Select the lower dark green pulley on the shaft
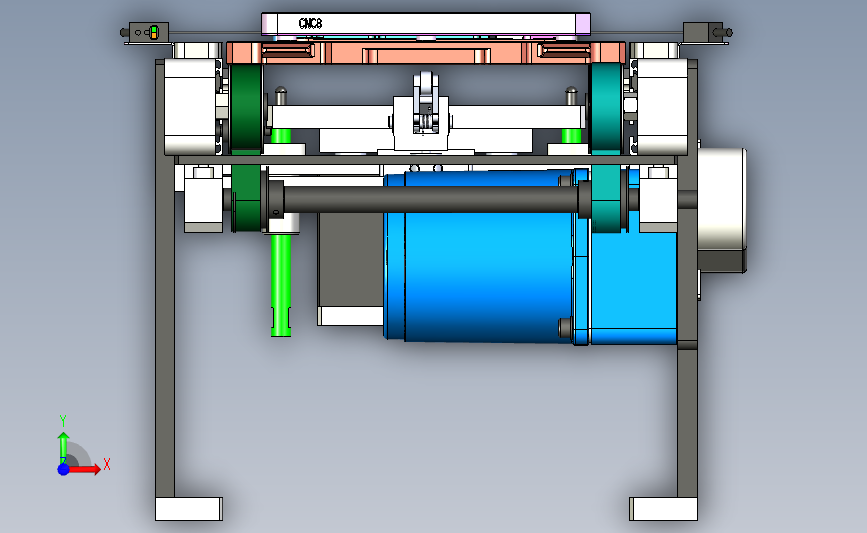The height and width of the screenshot is (533, 867). pyautogui.click(x=247, y=198)
